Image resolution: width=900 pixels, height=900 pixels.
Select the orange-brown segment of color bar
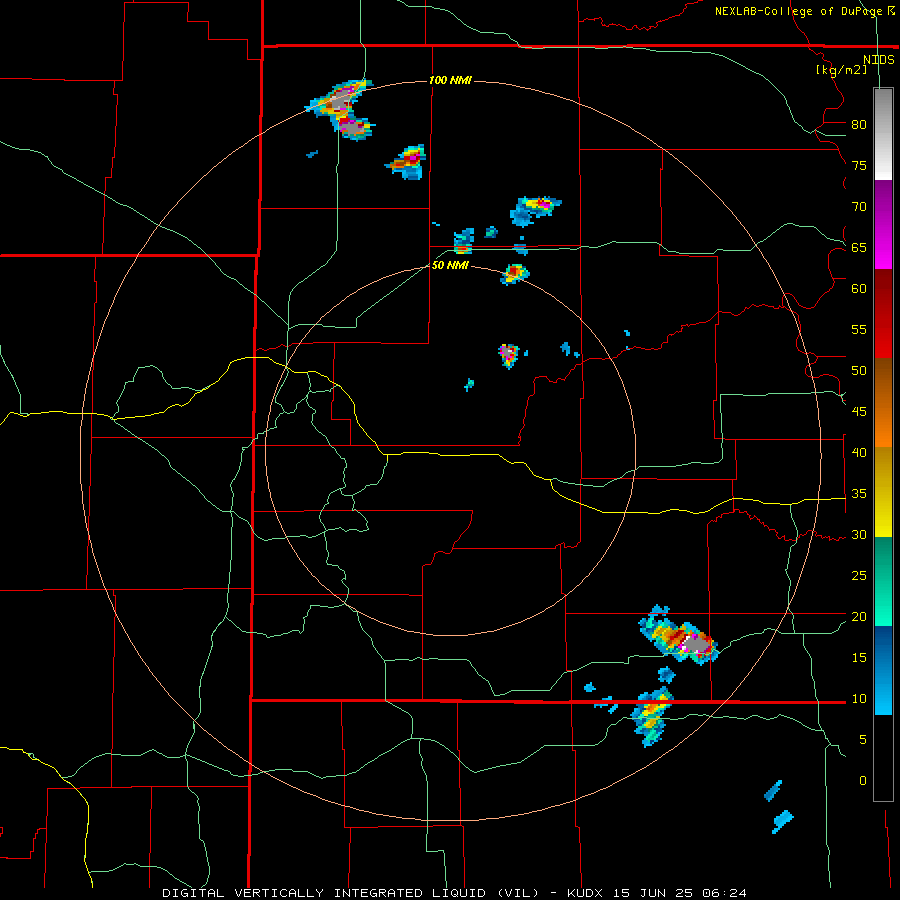pyautogui.click(x=883, y=402)
